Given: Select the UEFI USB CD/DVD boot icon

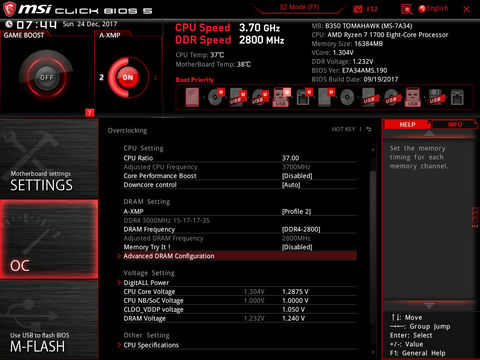Looking at the screenshot, I should (x=260, y=97).
